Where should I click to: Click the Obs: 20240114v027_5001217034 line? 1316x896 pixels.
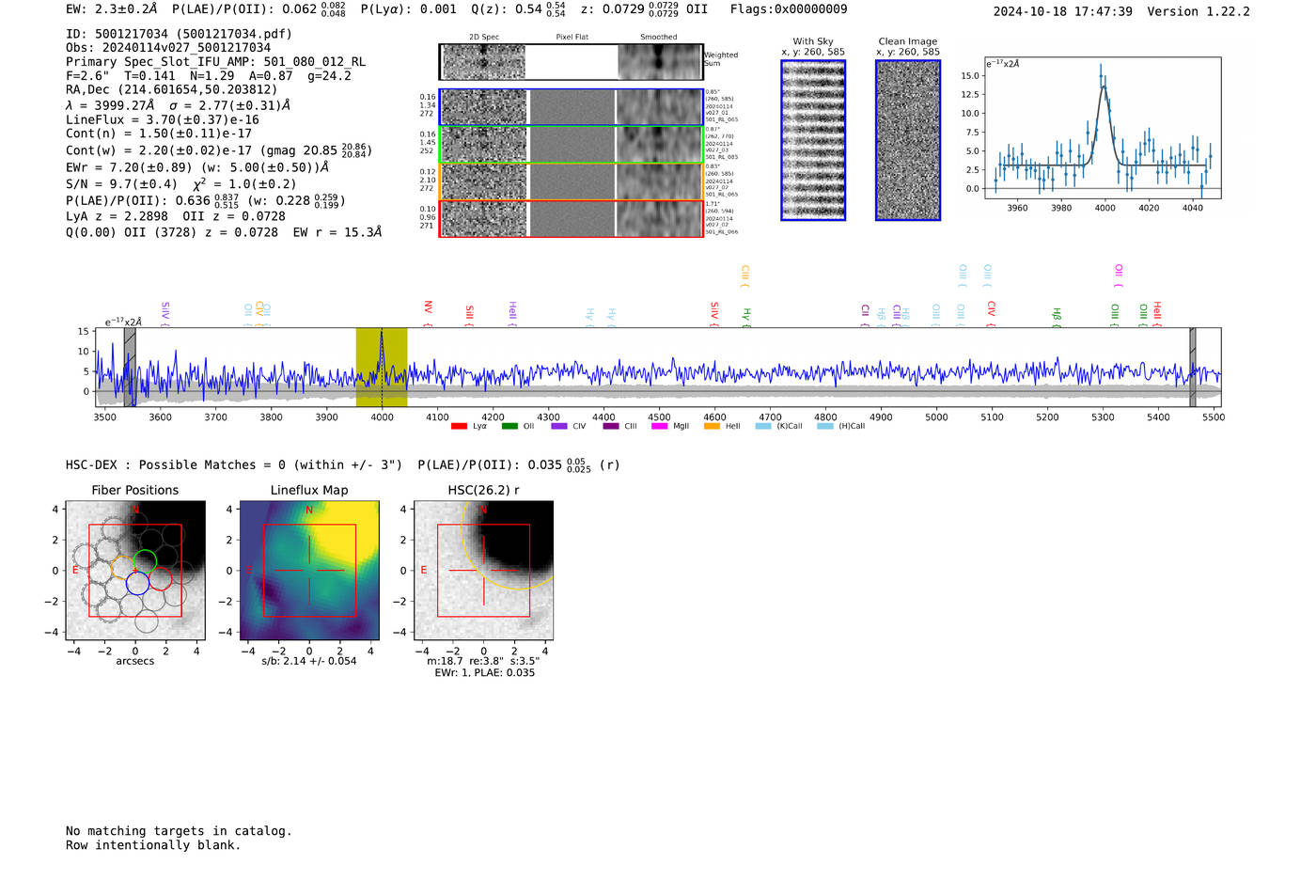point(168,48)
